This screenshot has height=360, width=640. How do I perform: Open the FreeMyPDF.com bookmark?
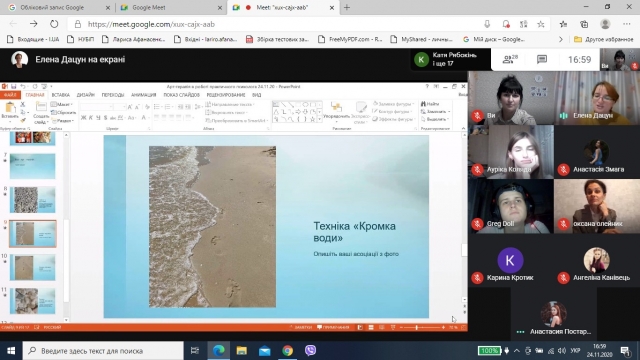pos(350,39)
